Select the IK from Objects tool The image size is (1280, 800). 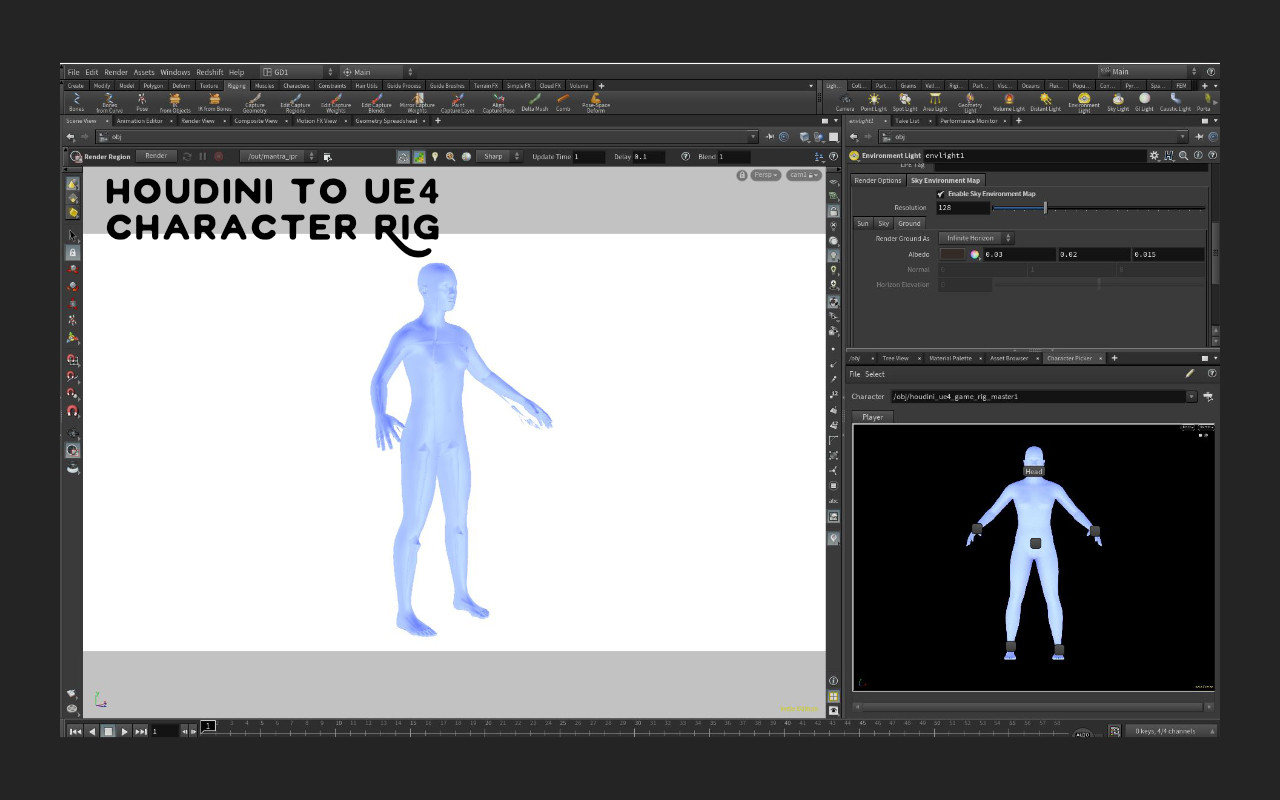174,102
